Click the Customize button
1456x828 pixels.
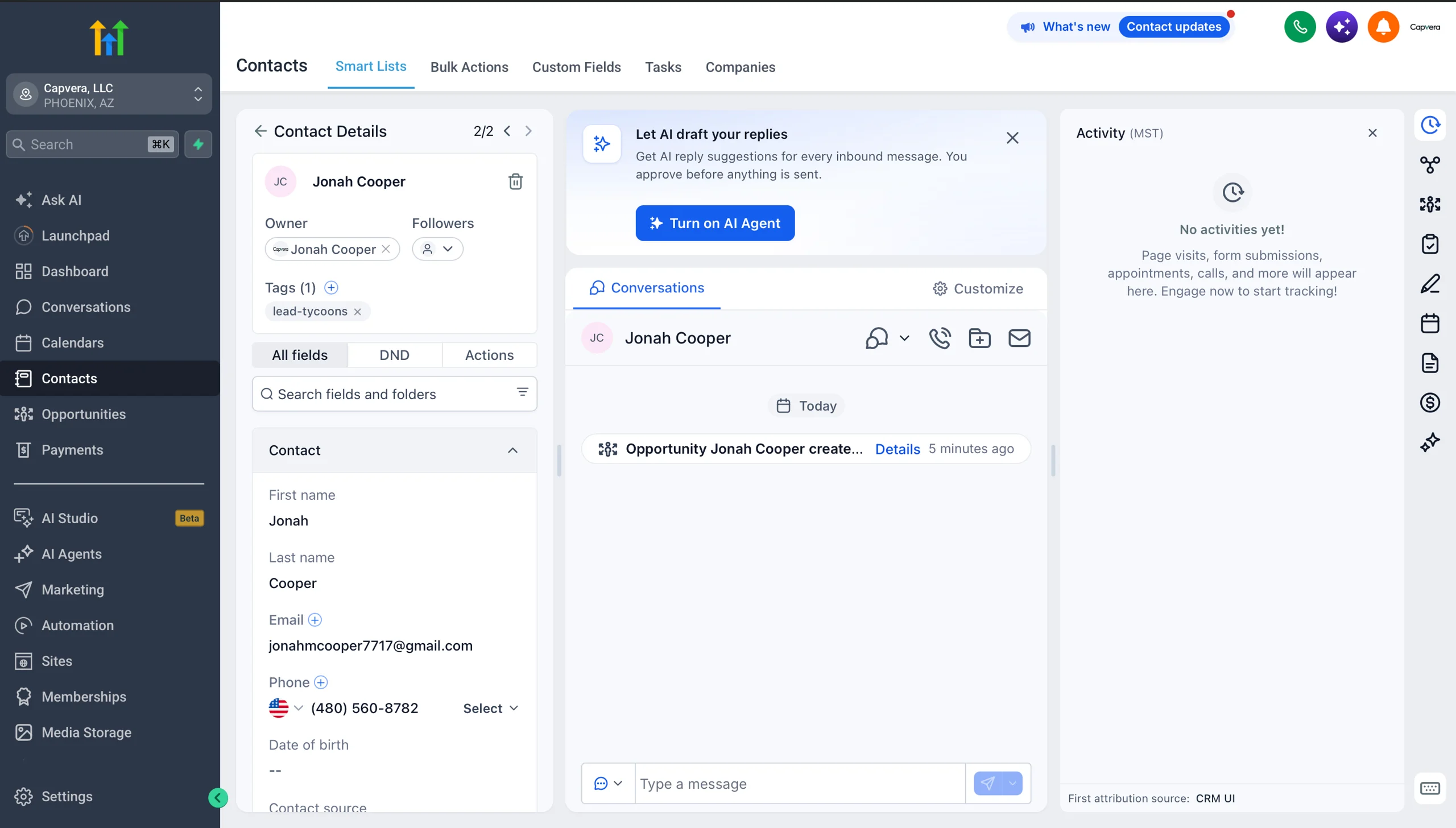(x=978, y=289)
